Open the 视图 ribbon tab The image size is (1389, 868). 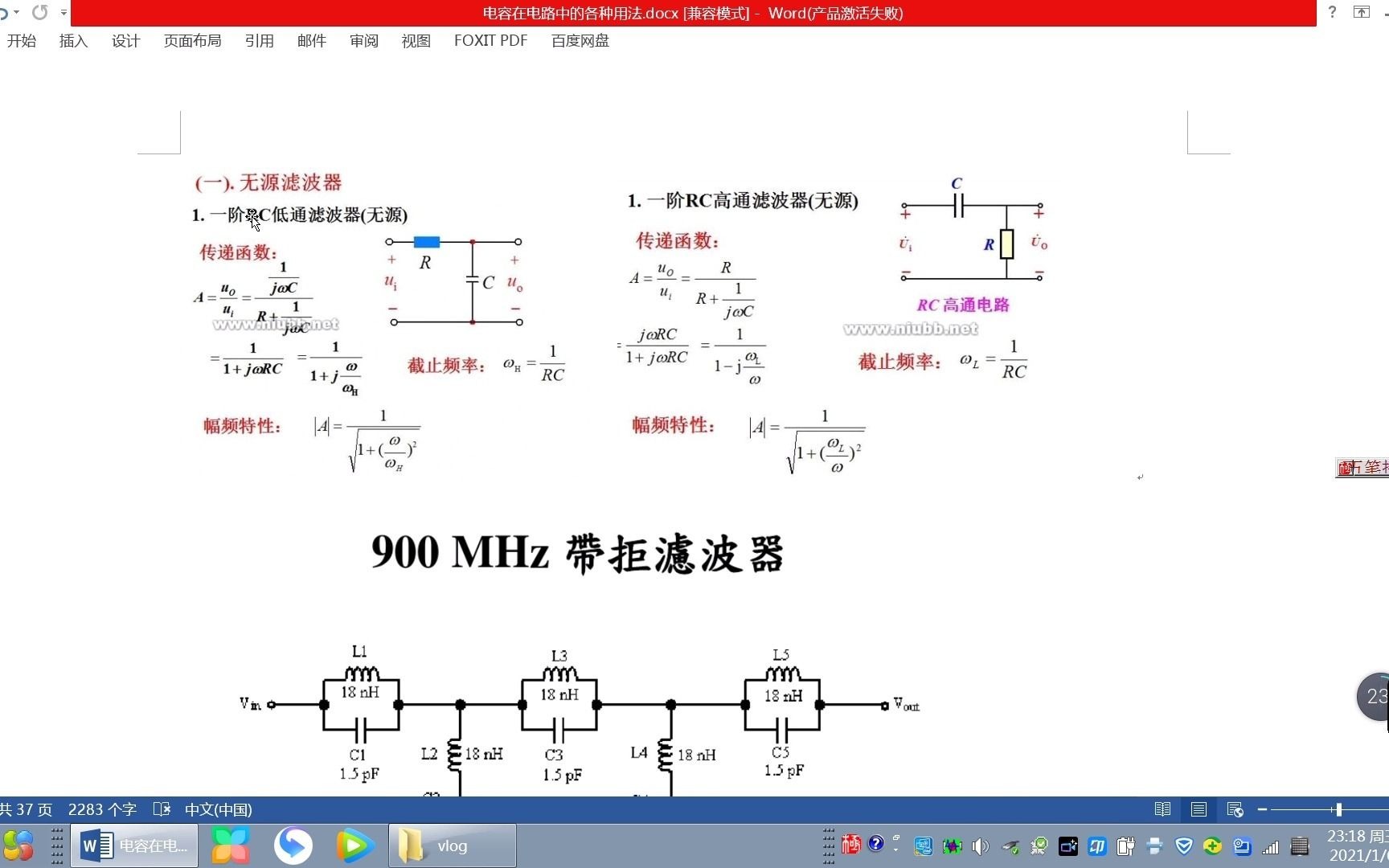(416, 41)
